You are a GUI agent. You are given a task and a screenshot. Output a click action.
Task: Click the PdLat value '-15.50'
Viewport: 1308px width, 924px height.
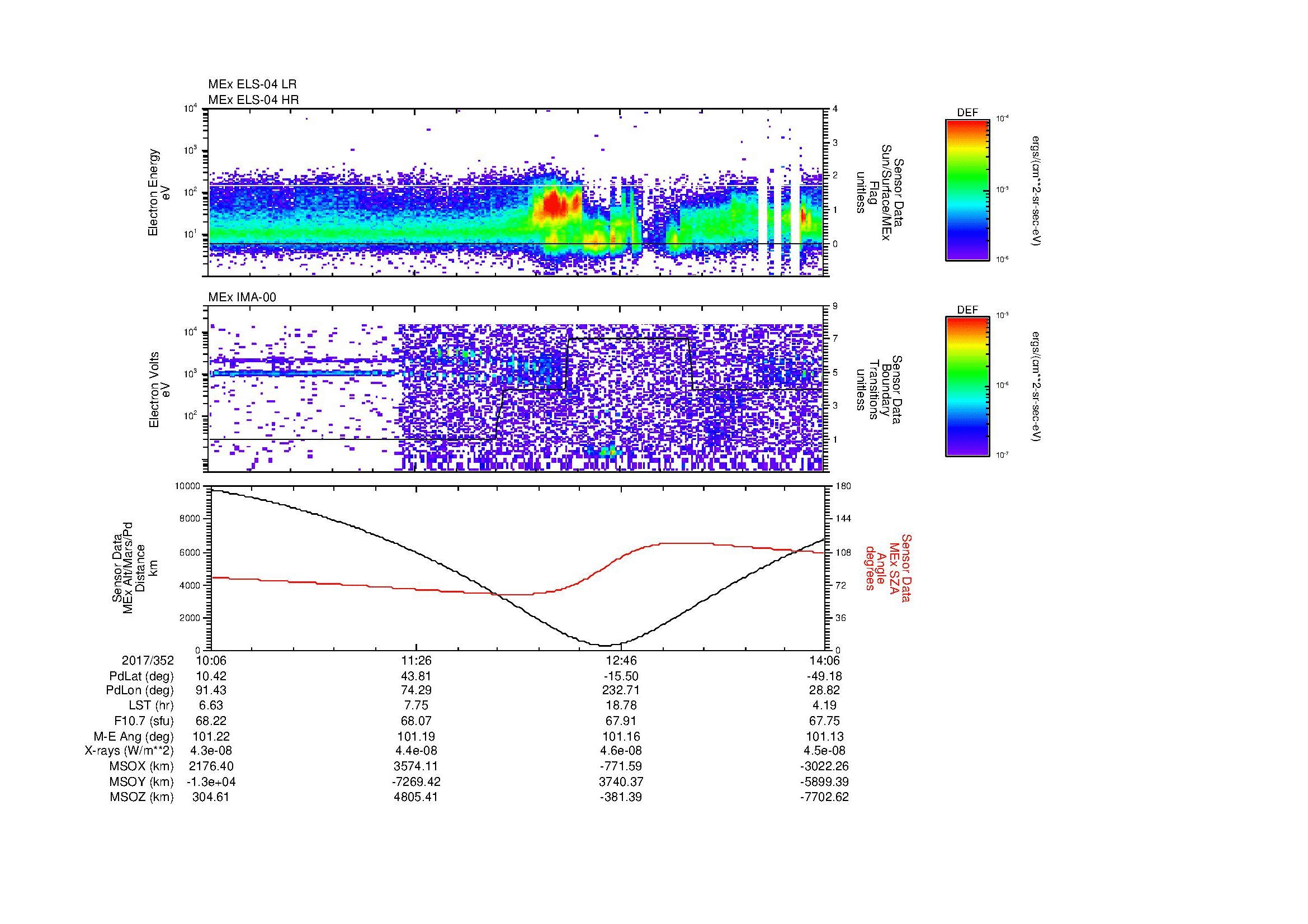(x=621, y=676)
